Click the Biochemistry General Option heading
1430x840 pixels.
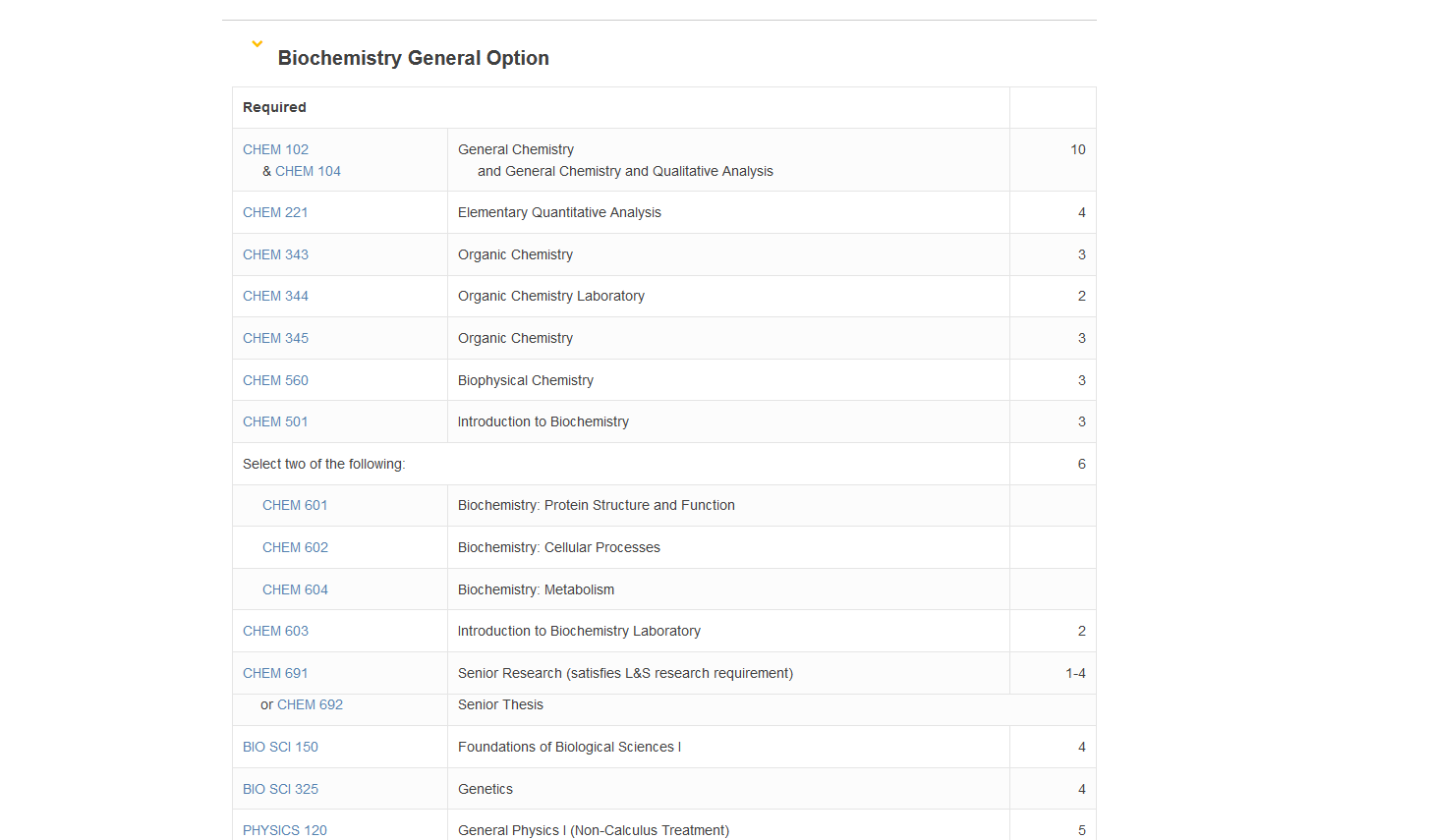[414, 58]
